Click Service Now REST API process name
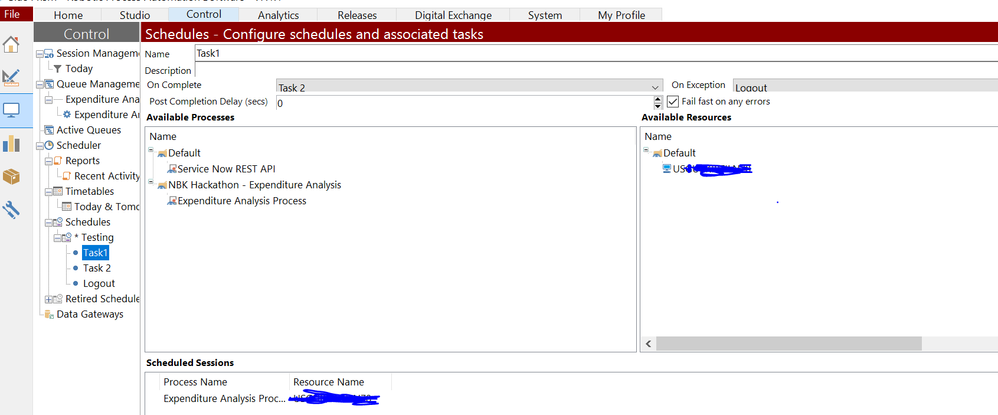 point(227,169)
